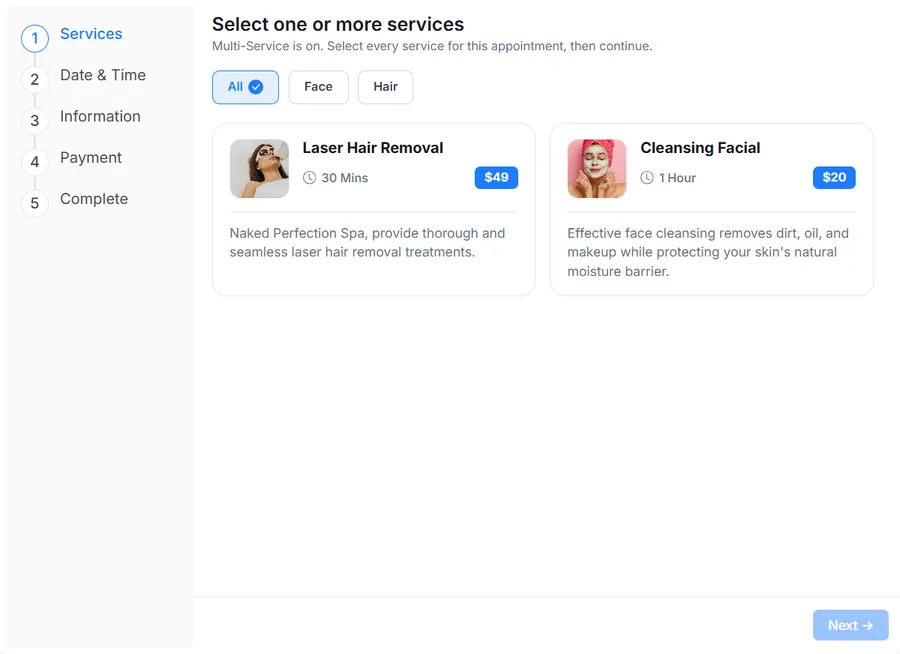Click the step 1 circle icon

(x=34, y=38)
